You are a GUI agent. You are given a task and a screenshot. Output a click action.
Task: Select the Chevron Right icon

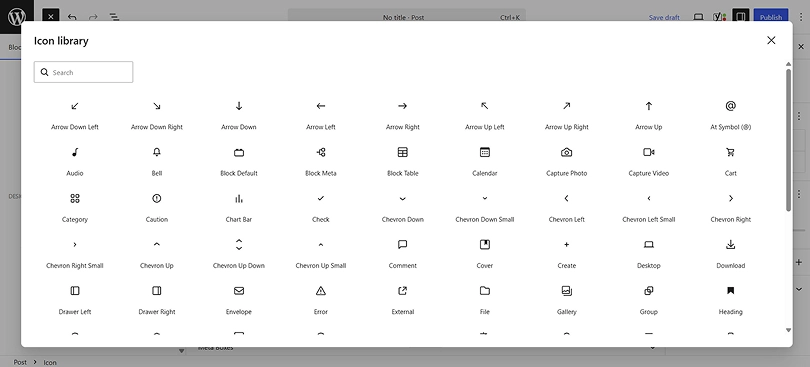click(730, 198)
